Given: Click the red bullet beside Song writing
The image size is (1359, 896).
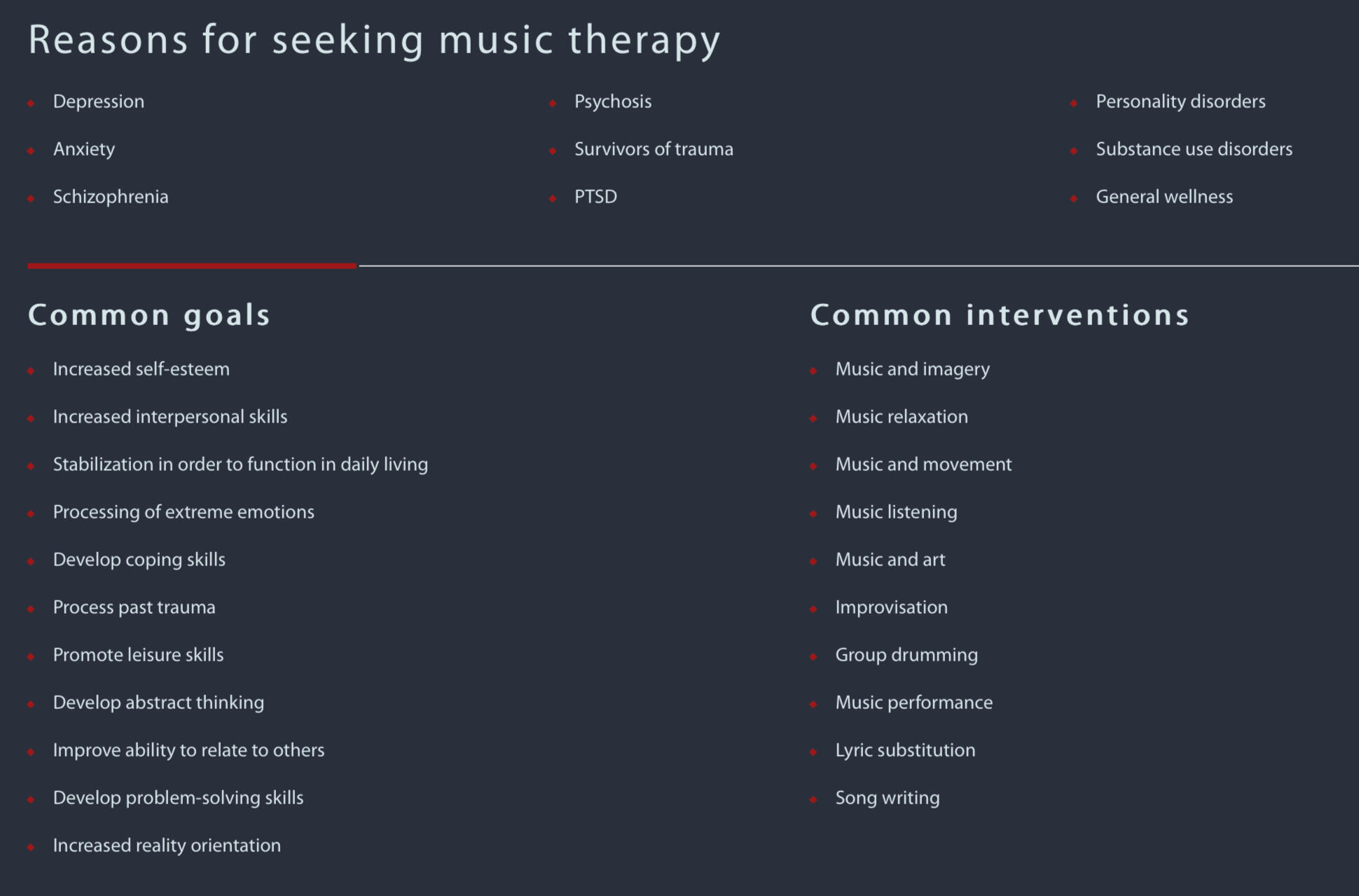Looking at the screenshot, I should coord(813,800).
